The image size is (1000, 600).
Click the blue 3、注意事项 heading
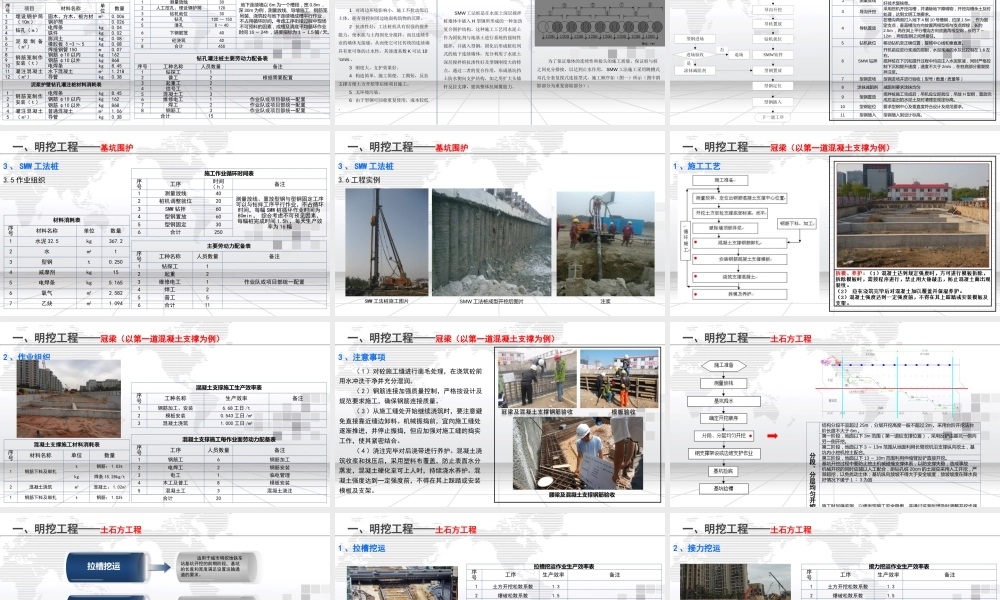362,357
